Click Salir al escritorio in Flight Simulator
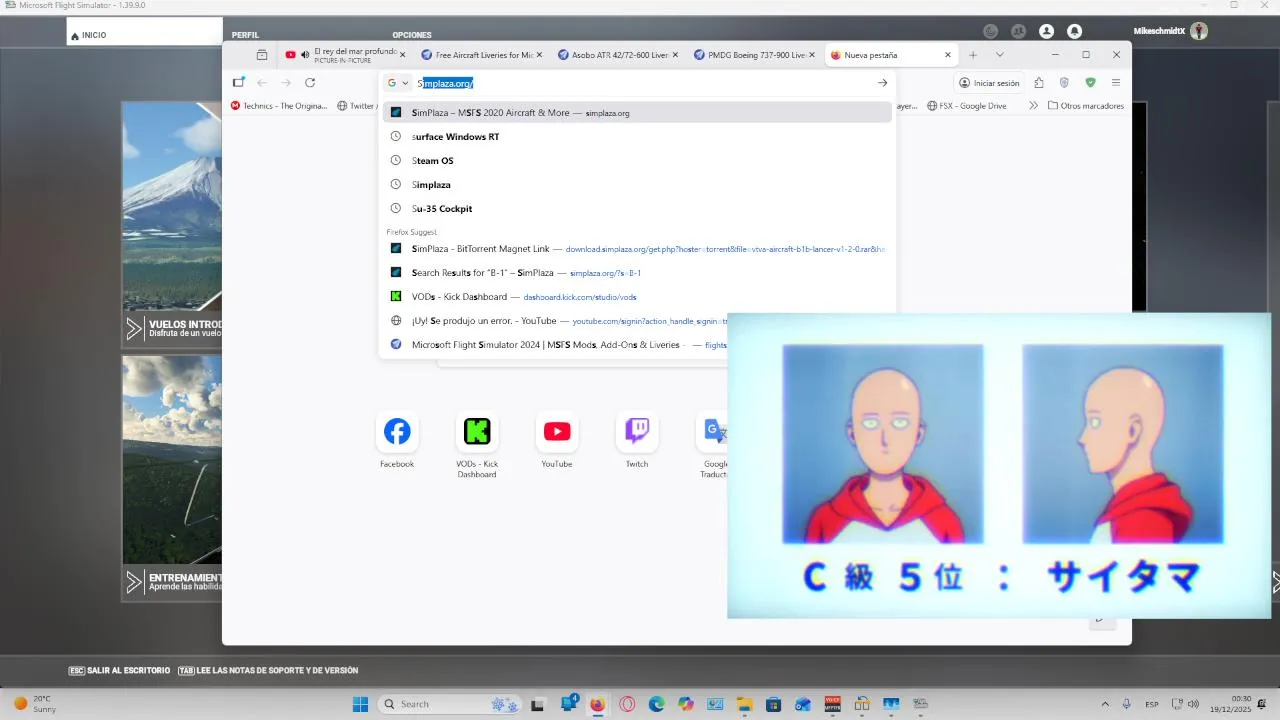This screenshot has width=1280, height=720. [119, 670]
